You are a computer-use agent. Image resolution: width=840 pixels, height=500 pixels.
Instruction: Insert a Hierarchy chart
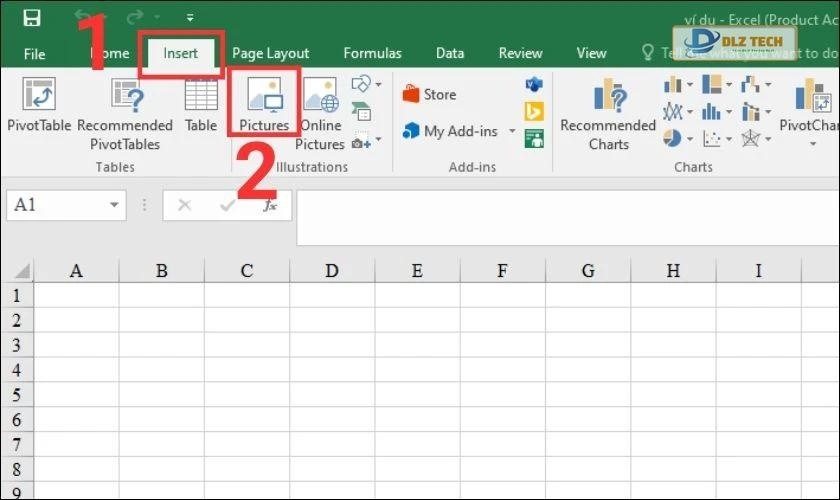tap(712, 84)
